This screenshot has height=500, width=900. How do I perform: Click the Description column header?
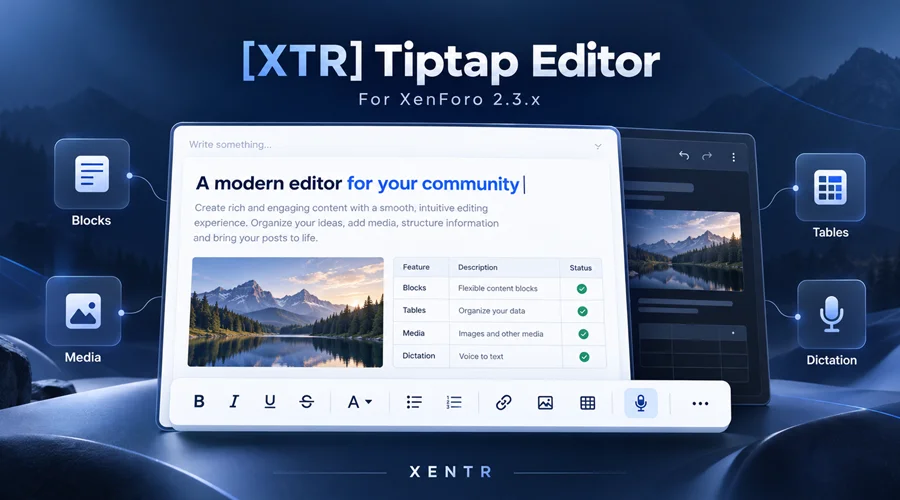coord(478,268)
